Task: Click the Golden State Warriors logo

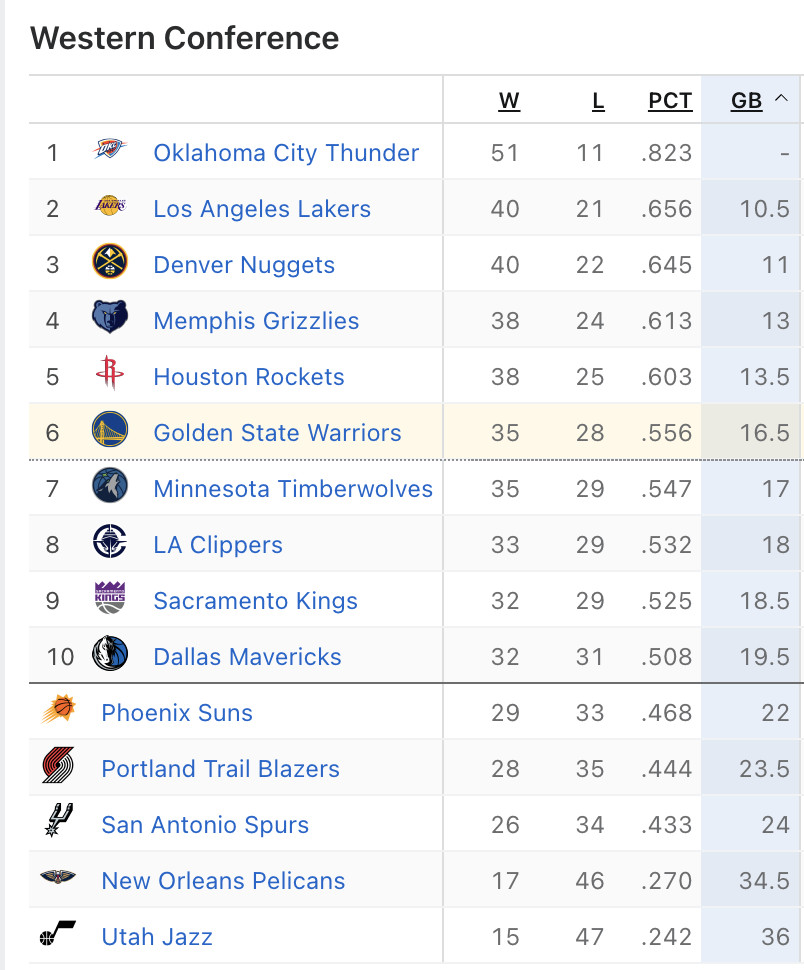Action: 110,429
